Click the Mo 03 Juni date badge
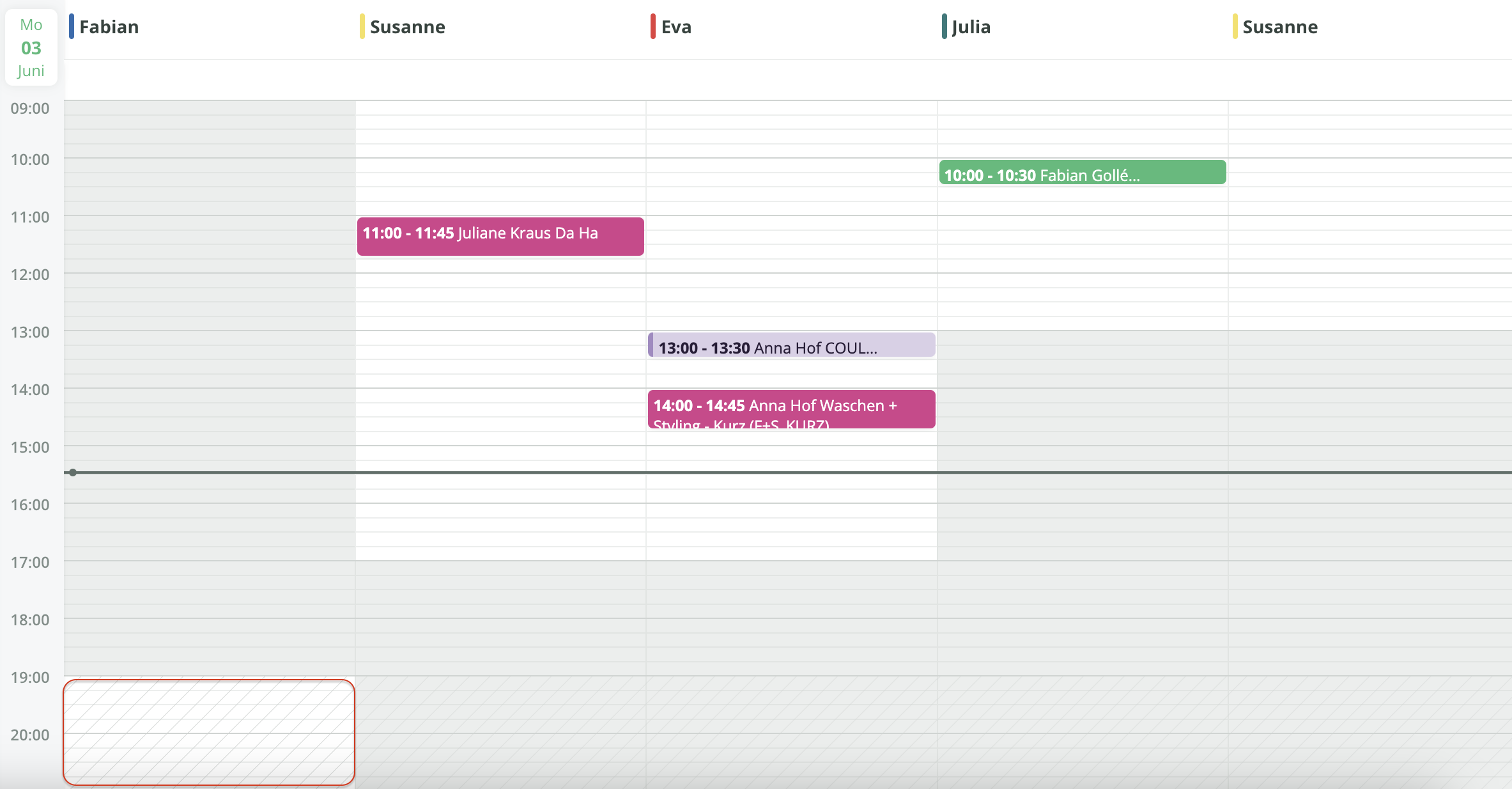The image size is (1512, 789). pos(31,48)
